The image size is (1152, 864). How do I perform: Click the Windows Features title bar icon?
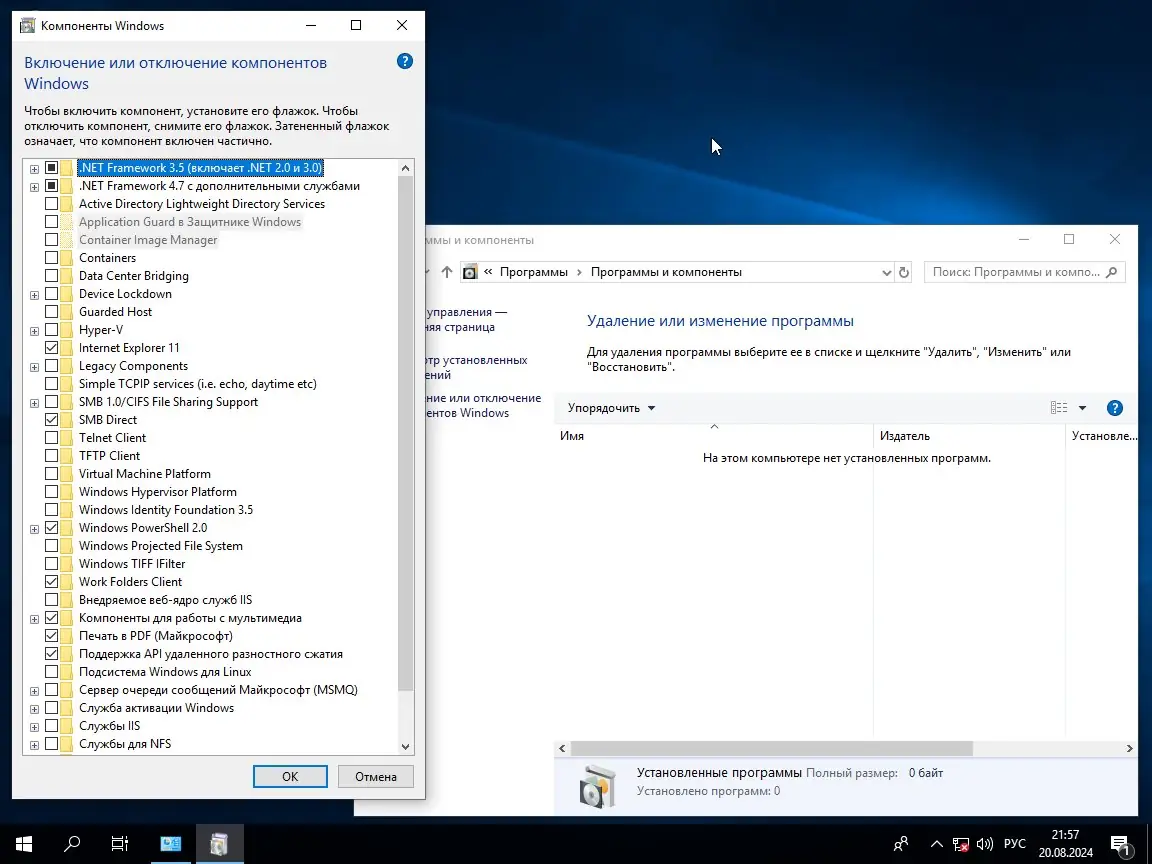[x=27, y=26]
